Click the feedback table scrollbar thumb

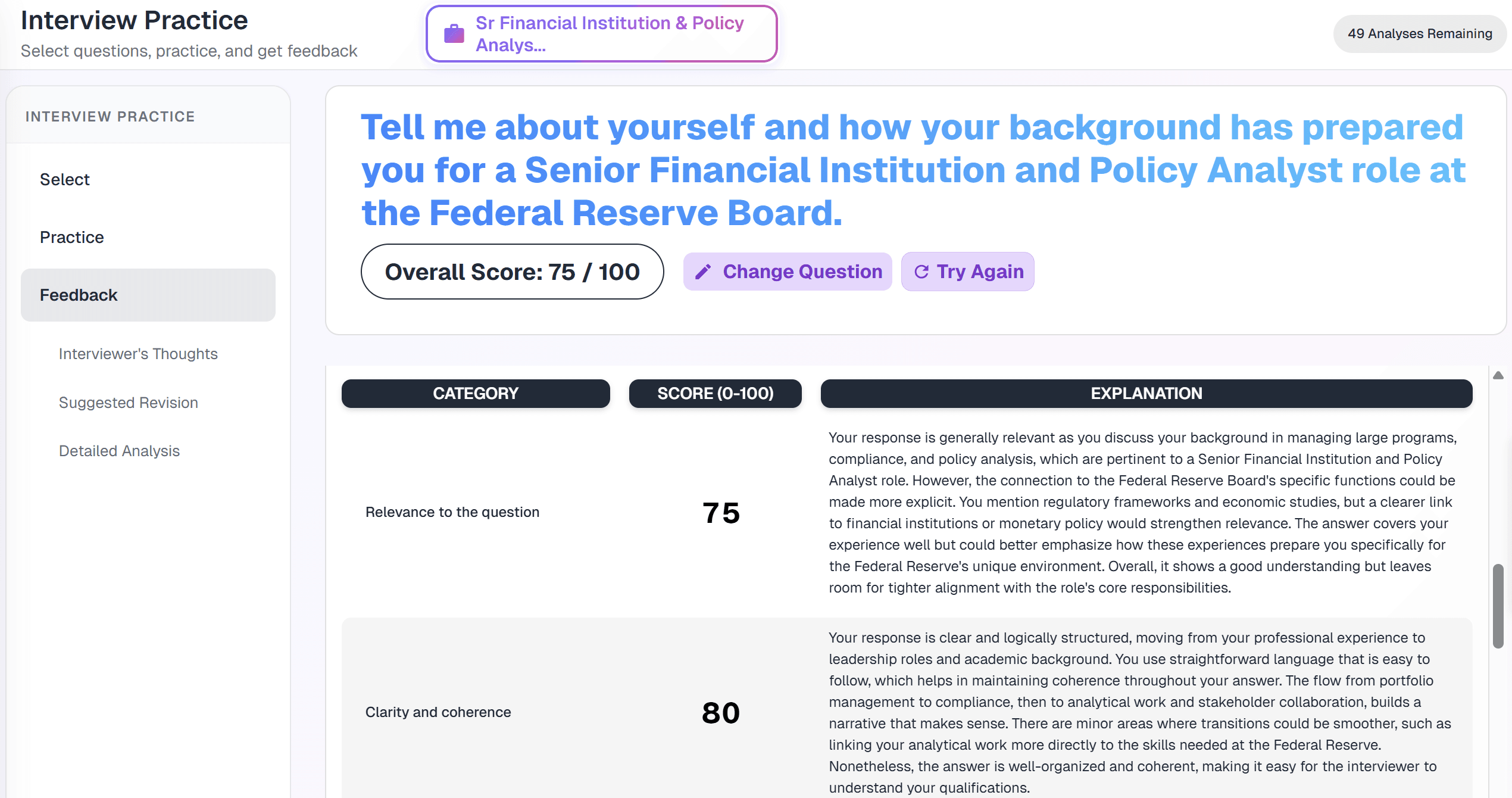click(1498, 606)
